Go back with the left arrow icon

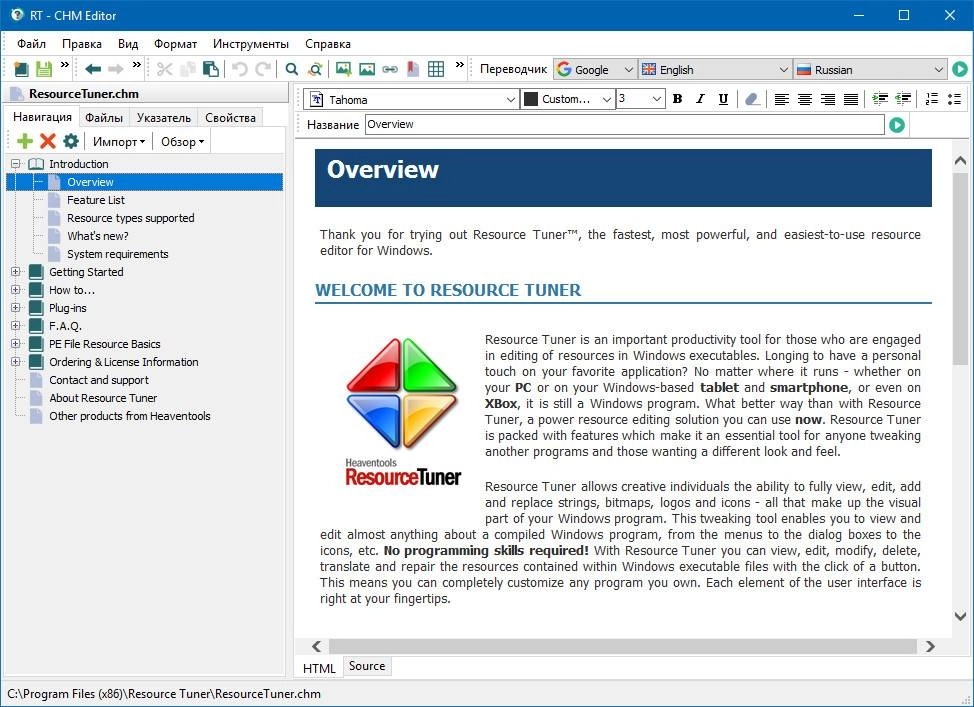pos(93,69)
